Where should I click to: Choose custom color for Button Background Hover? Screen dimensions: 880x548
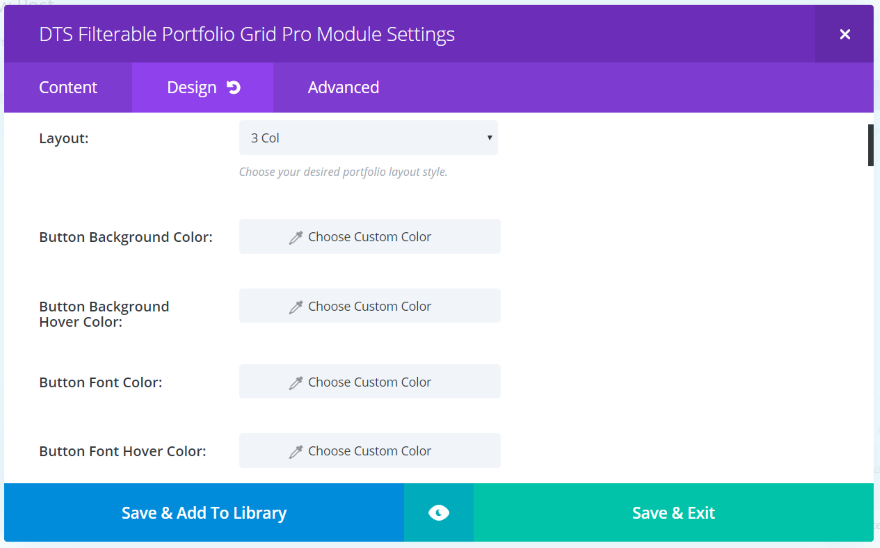[x=370, y=306]
